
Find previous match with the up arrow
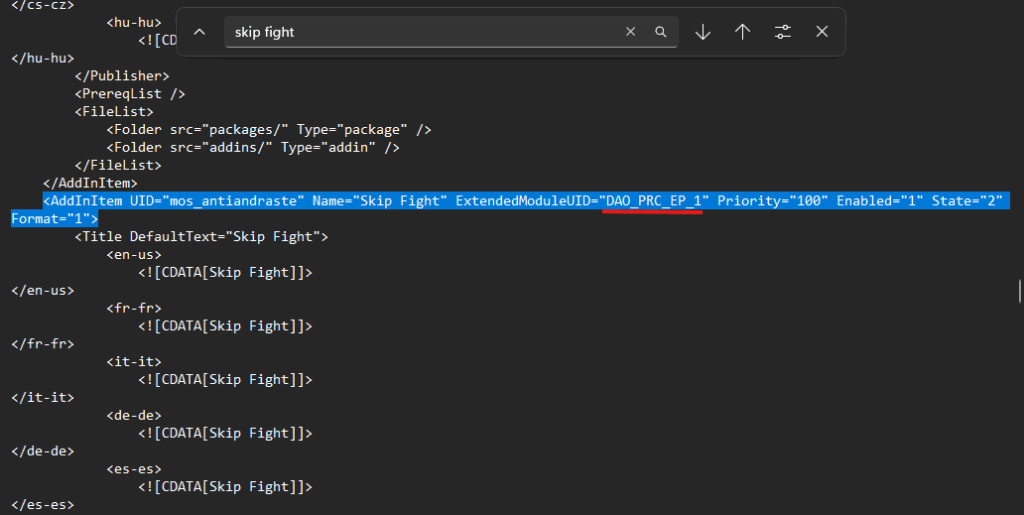coord(742,32)
